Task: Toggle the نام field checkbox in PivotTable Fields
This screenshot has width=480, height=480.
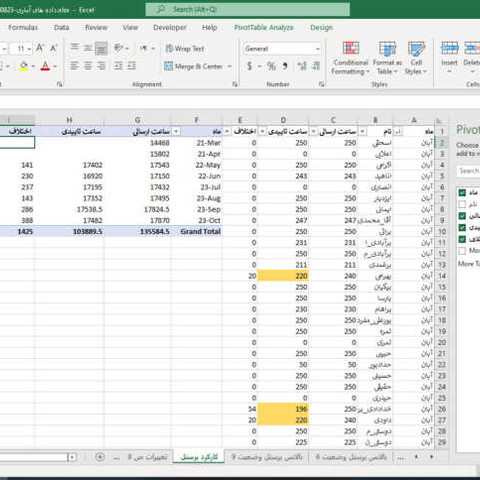Action: click(x=462, y=204)
